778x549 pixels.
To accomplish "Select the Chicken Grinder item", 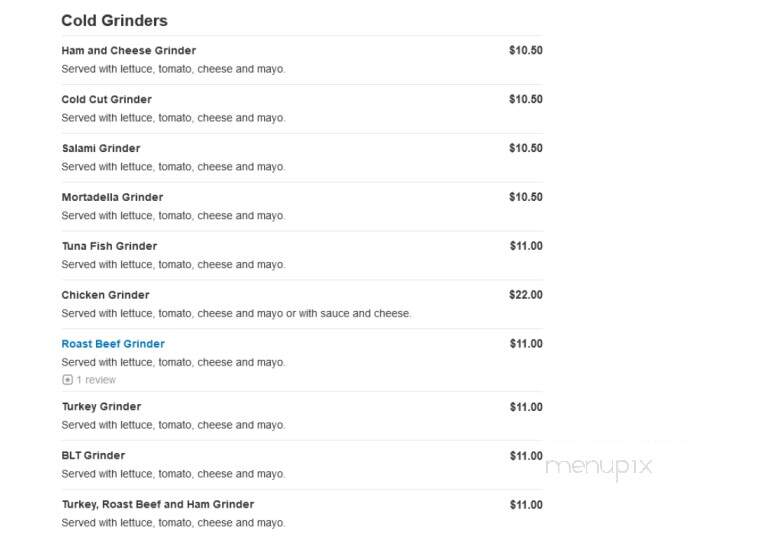I will [x=105, y=295].
